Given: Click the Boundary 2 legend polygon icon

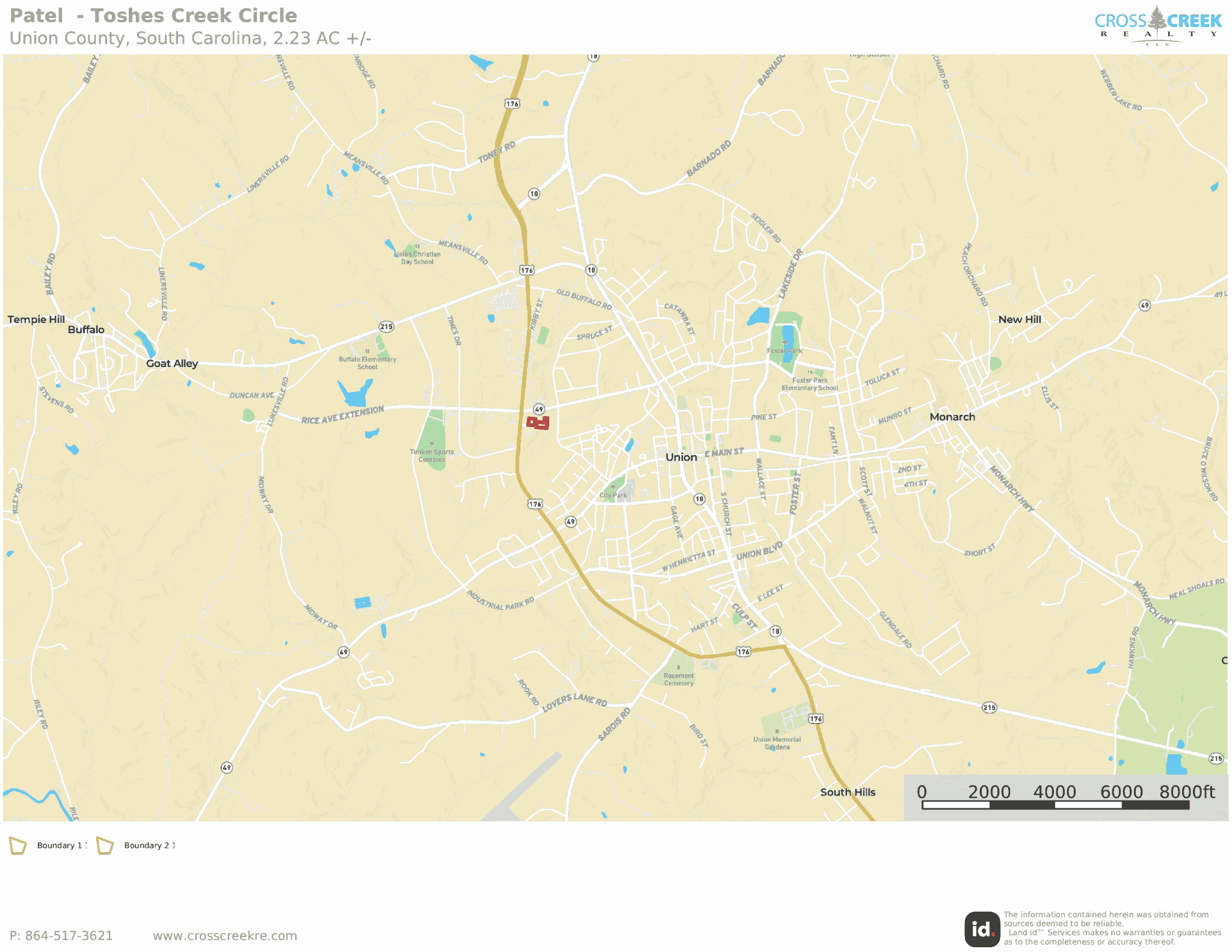Looking at the screenshot, I should [105, 846].
